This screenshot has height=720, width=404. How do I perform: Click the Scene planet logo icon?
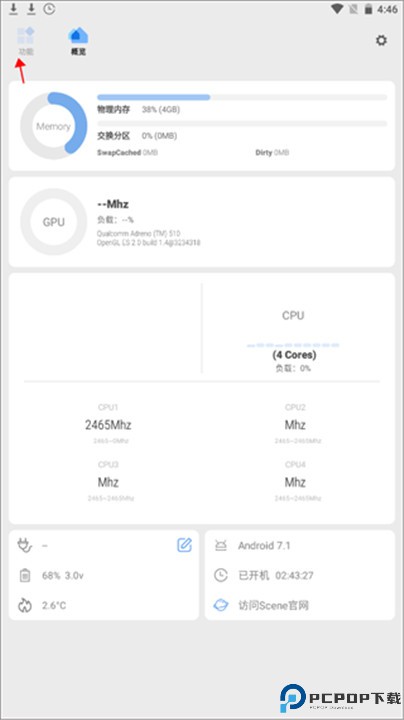coord(221,605)
